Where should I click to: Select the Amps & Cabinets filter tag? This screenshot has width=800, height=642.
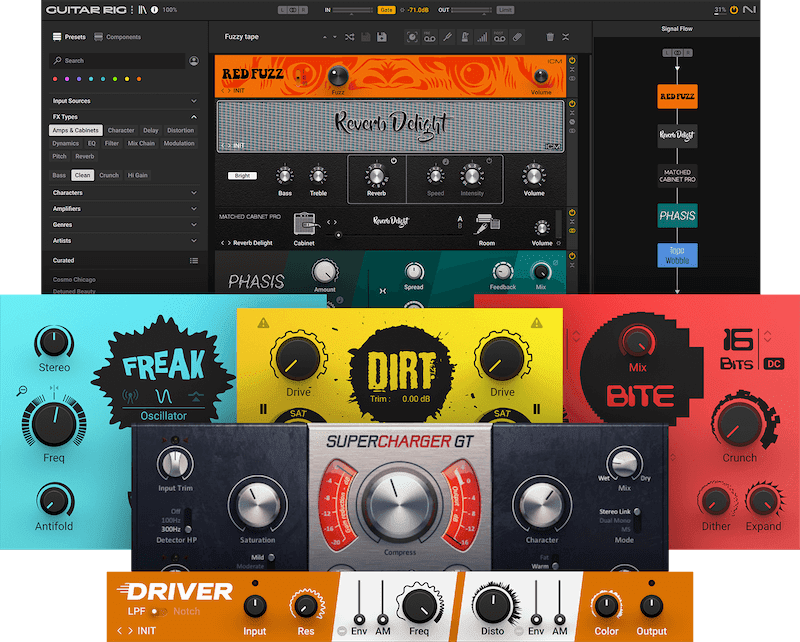76,130
